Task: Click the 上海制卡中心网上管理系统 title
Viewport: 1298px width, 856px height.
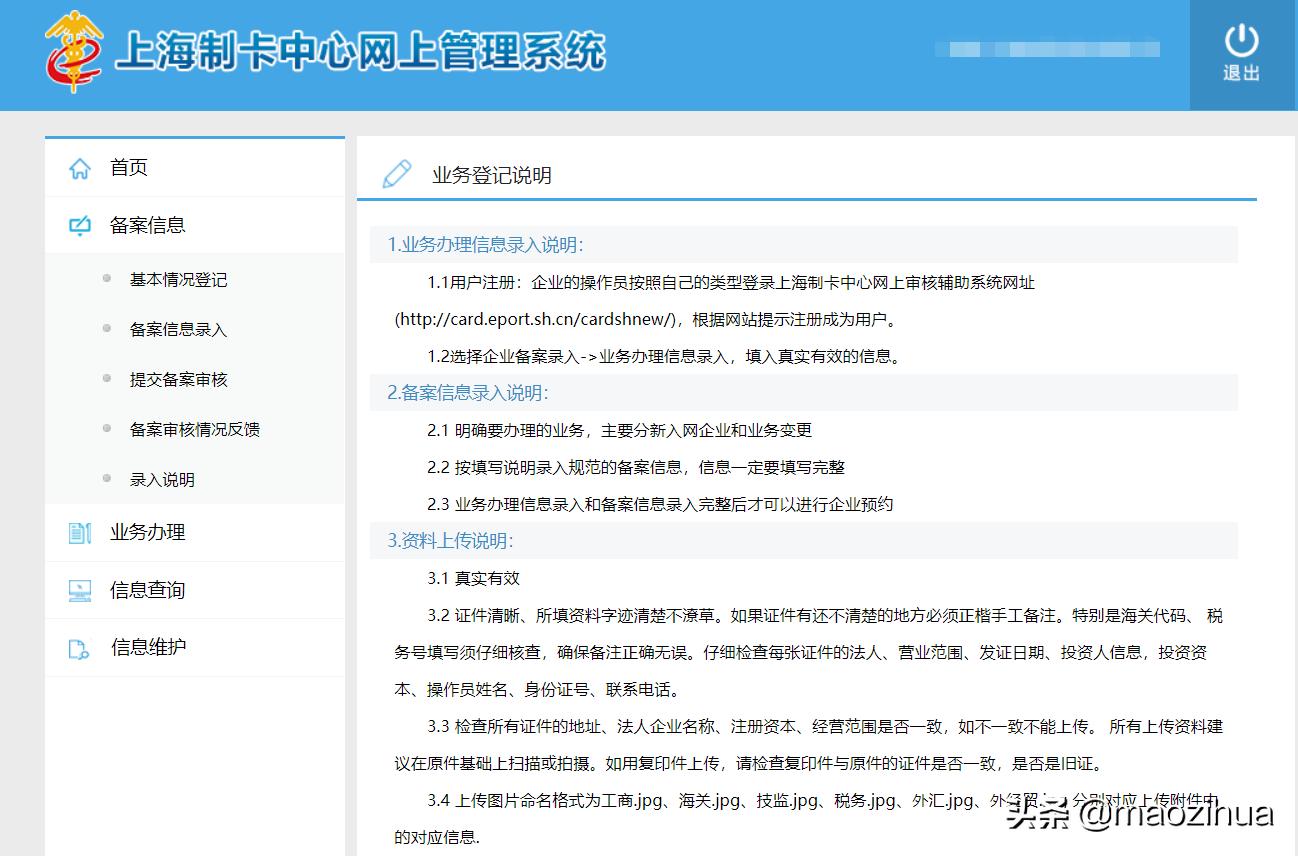Action: pos(360,51)
